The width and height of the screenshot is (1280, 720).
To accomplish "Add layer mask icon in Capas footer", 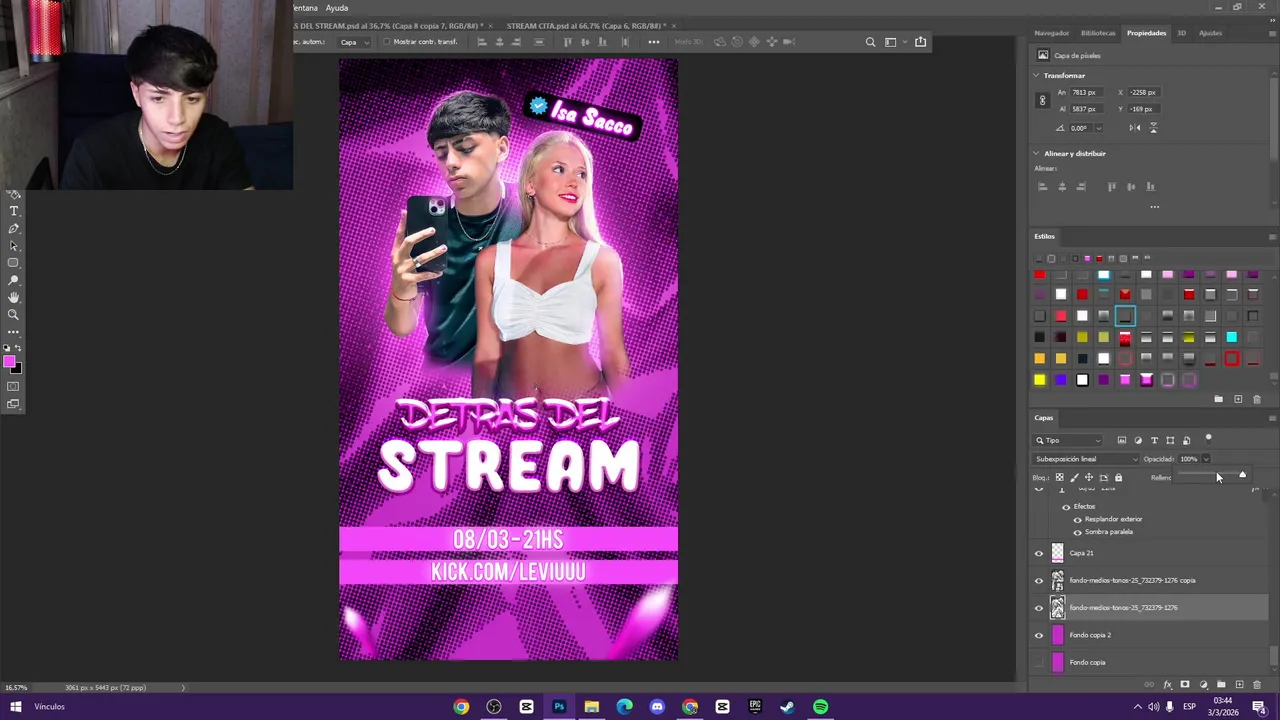I will 1185,685.
